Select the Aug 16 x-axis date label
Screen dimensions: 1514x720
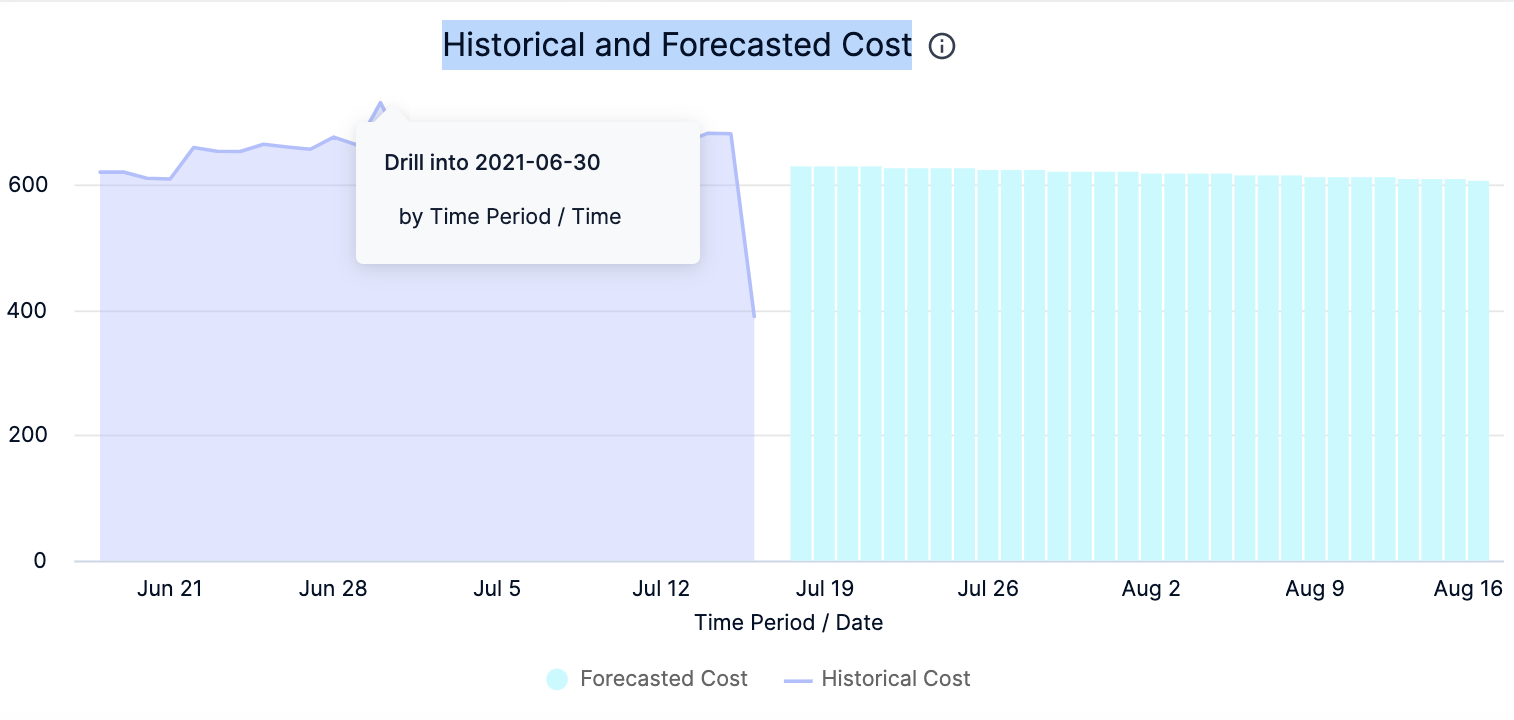(x=1468, y=589)
